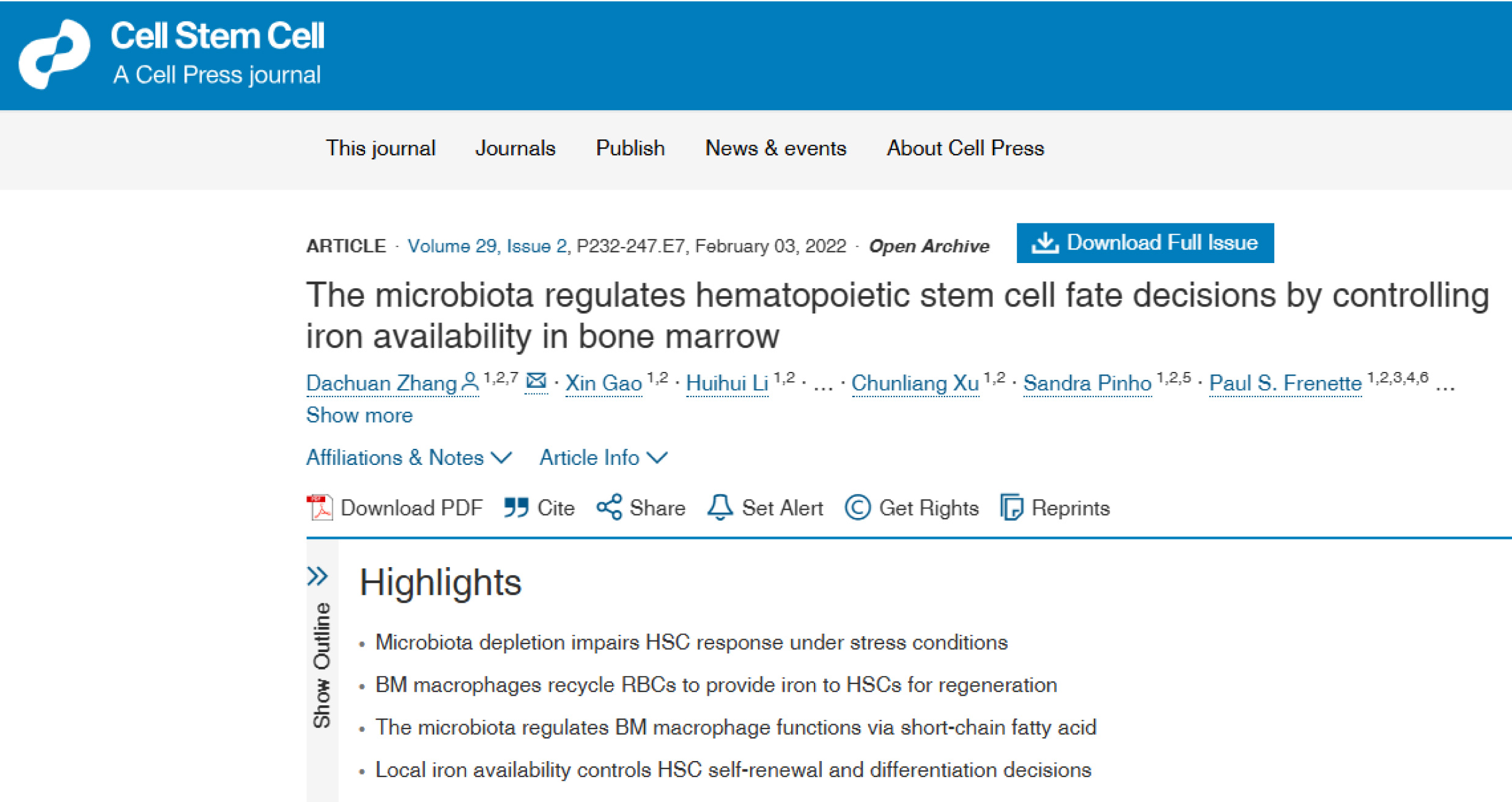Click the quotation mark Cite icon
Viewport: 1512px width, 802px height.
[516, 508]
